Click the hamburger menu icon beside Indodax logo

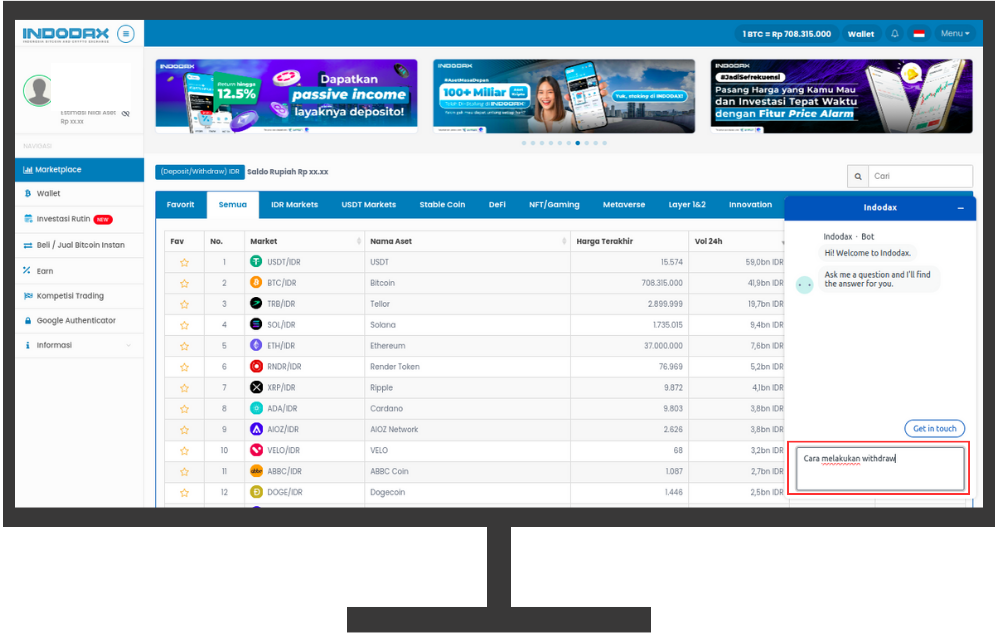coord(126,34)
